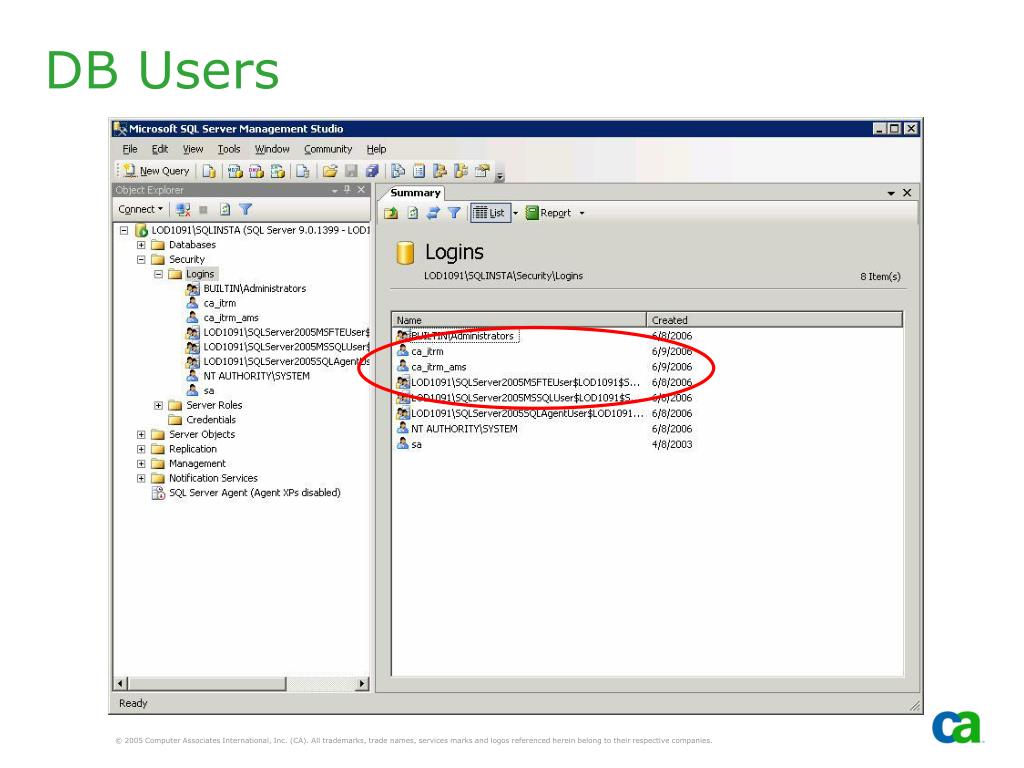This screenshot has height=768, width=1024.
Task: Open the Community menu
Action: pyautogui.click(x=328, y=150)
